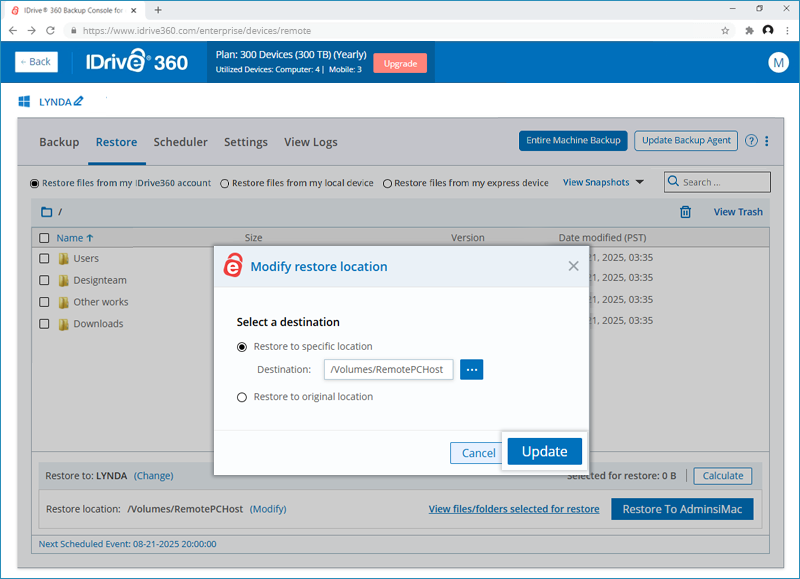Click Update Backup Agent button
This screenshot has width=800, height=579.
click(x=686, y=141)
